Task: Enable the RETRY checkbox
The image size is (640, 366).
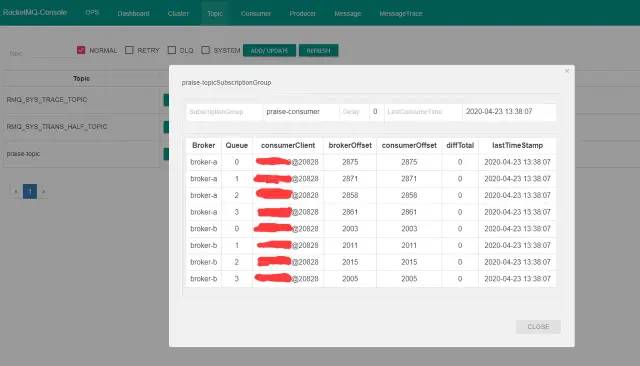Action: click(129, 50)
